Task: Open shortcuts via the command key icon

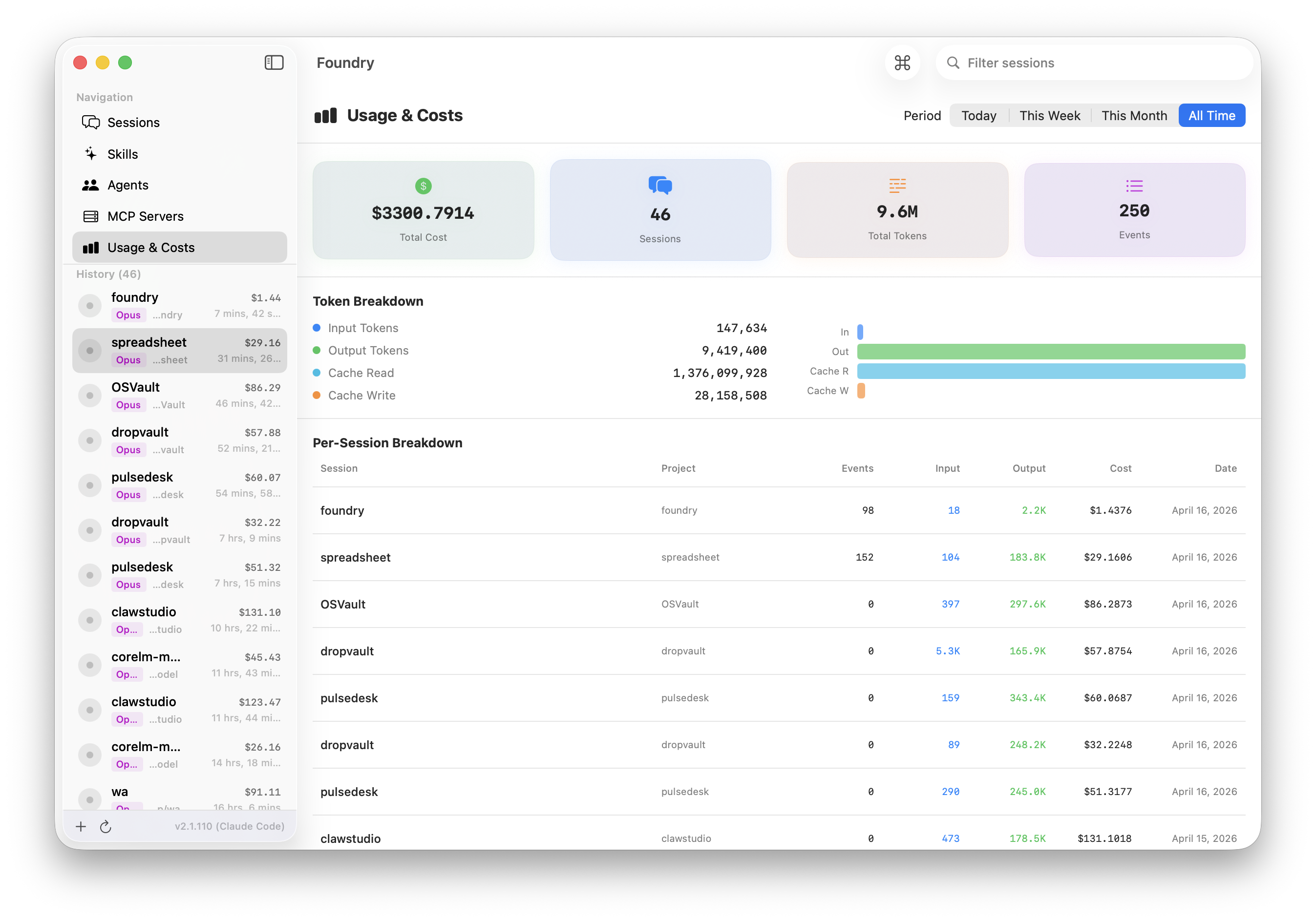Action: 902,63
